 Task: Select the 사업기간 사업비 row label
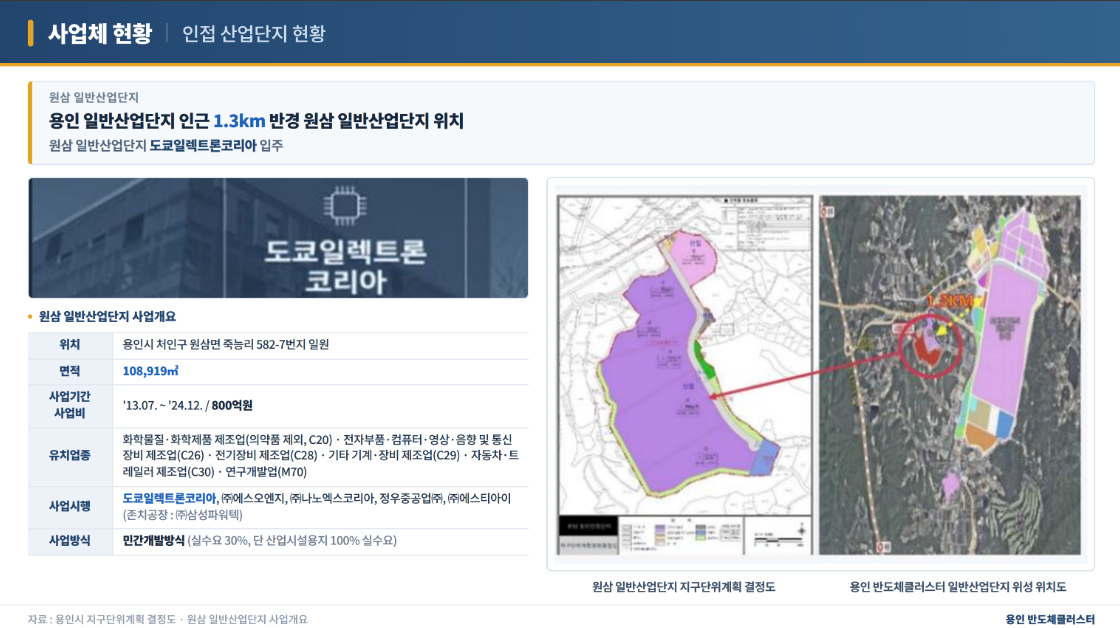click(69, 405)
